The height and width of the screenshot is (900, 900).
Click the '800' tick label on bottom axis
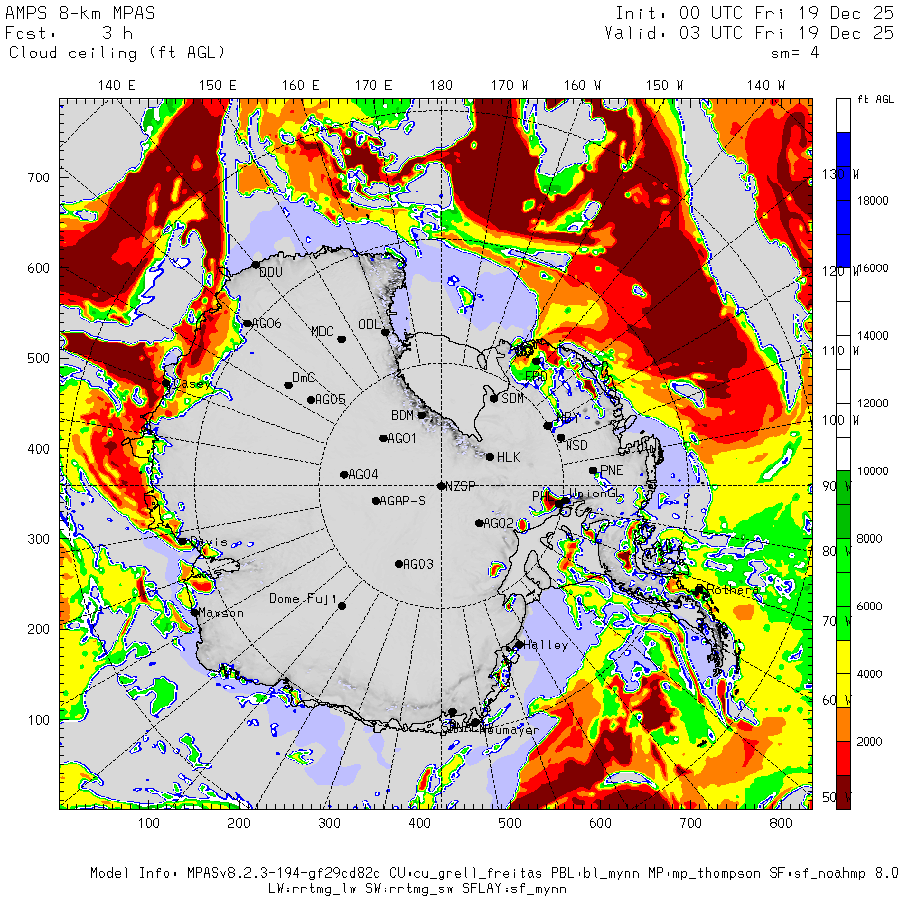coord(781,824)
